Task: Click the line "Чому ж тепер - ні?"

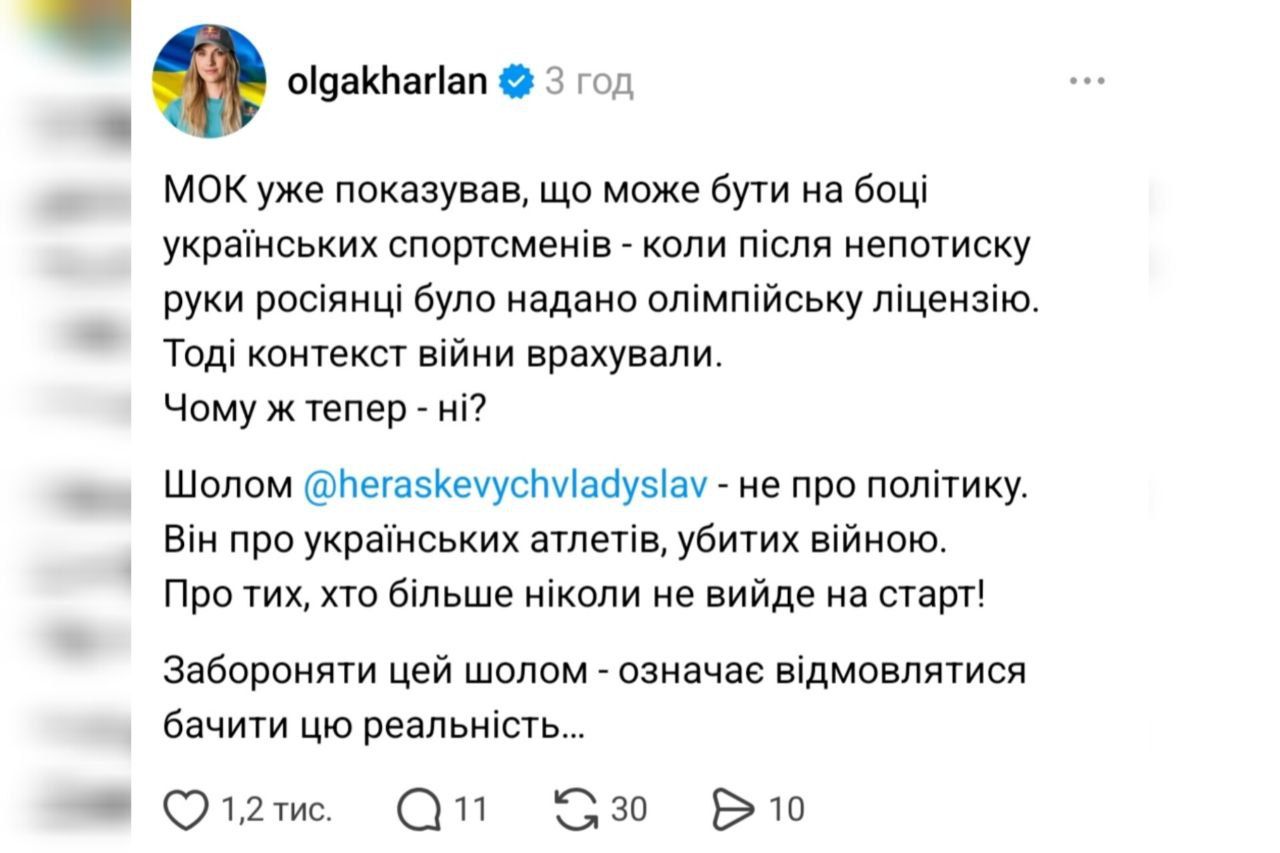Action: [324, 410]
